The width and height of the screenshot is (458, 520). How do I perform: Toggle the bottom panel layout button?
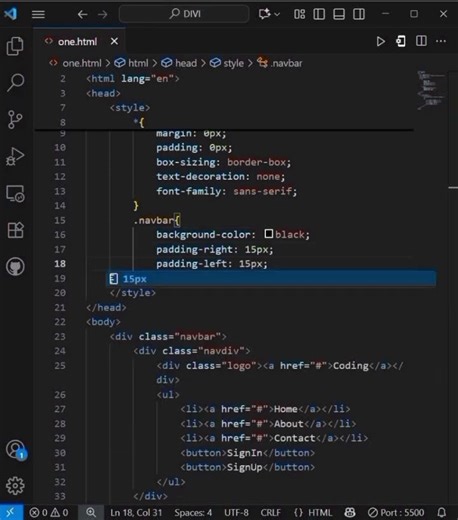click(339, 14)
